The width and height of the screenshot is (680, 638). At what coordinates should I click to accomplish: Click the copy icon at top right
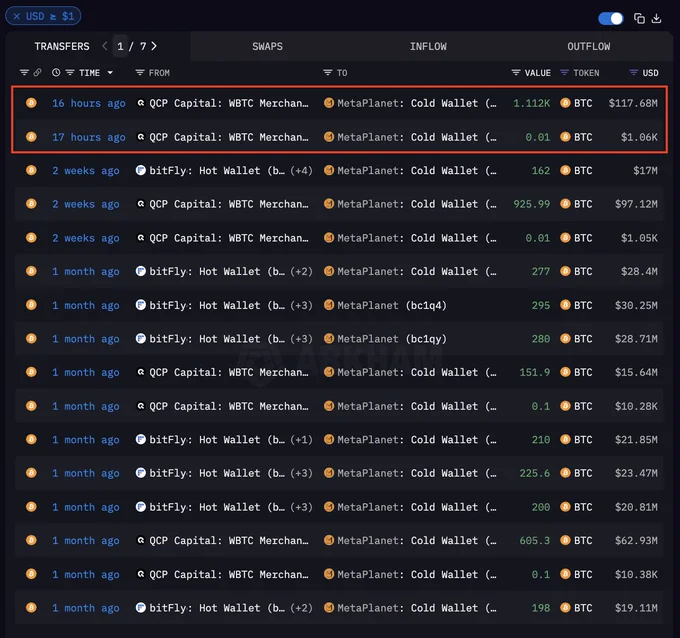point(639,18)
